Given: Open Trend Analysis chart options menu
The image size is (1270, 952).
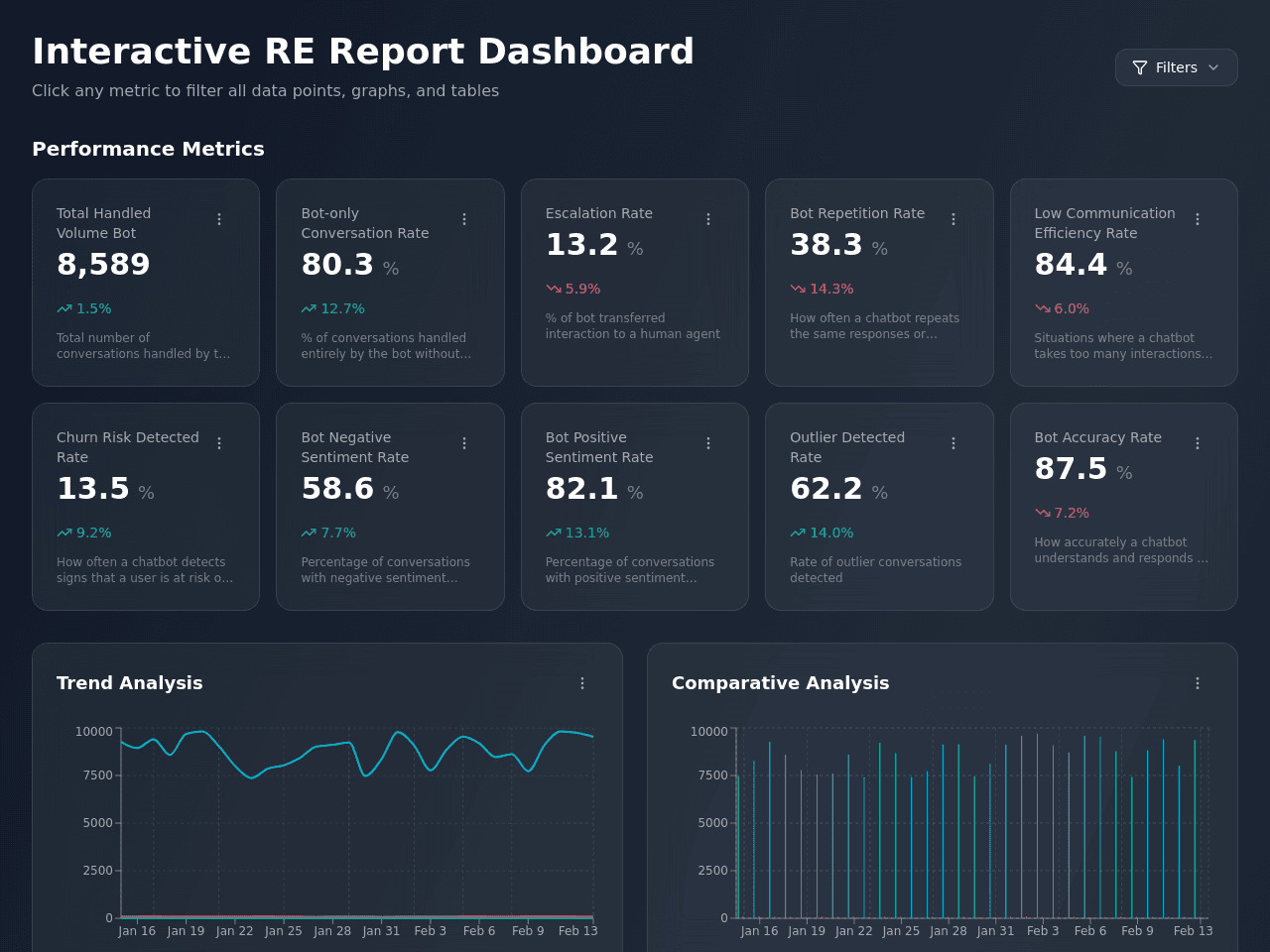Looking at the screenshot, I should tap(582, 683).
